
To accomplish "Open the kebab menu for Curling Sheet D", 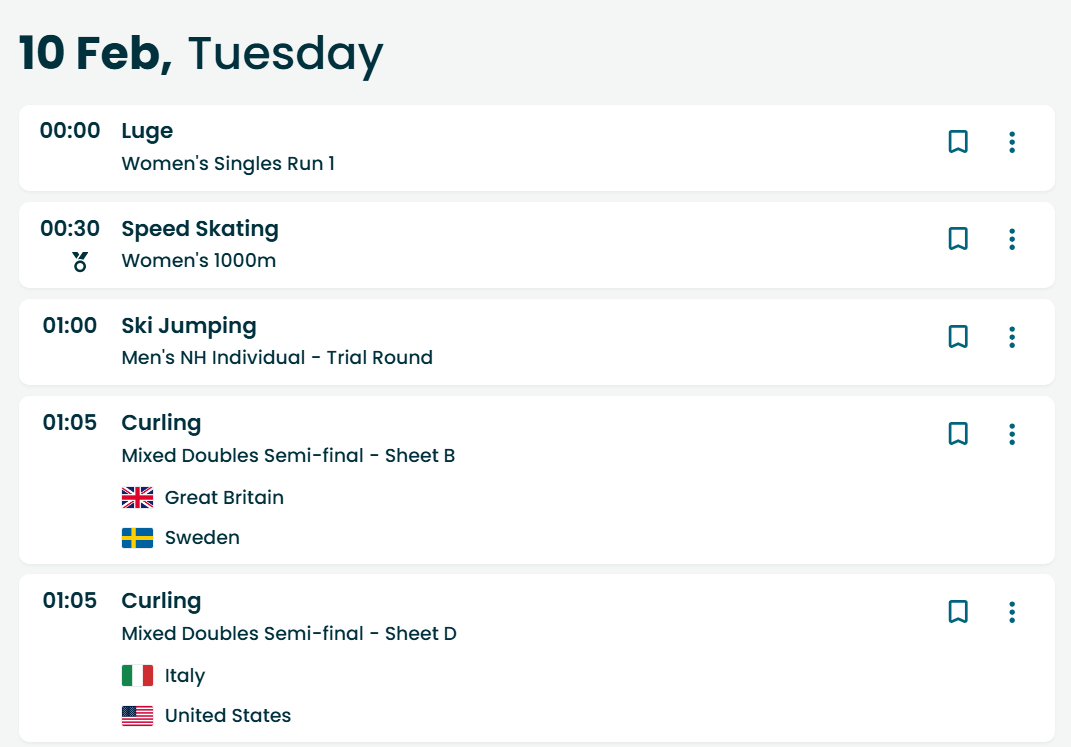I will pos(1012,612).
